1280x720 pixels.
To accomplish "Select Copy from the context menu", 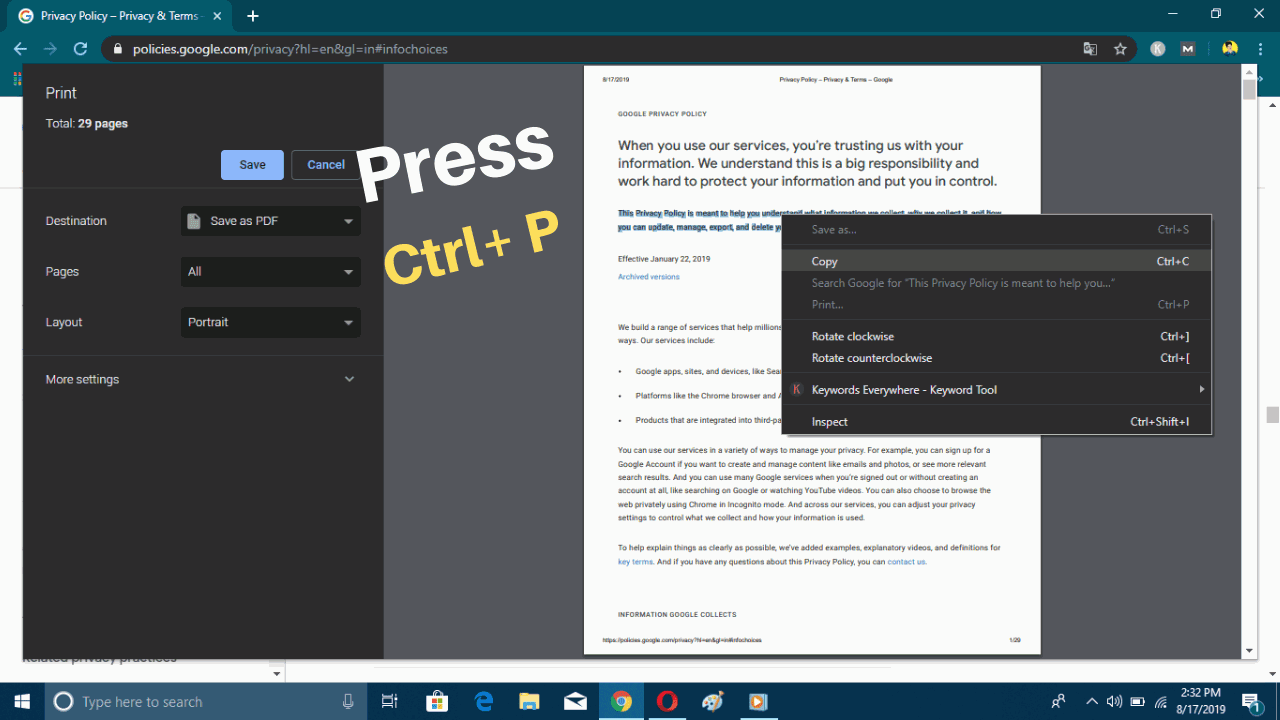I will tap(824, 261).
